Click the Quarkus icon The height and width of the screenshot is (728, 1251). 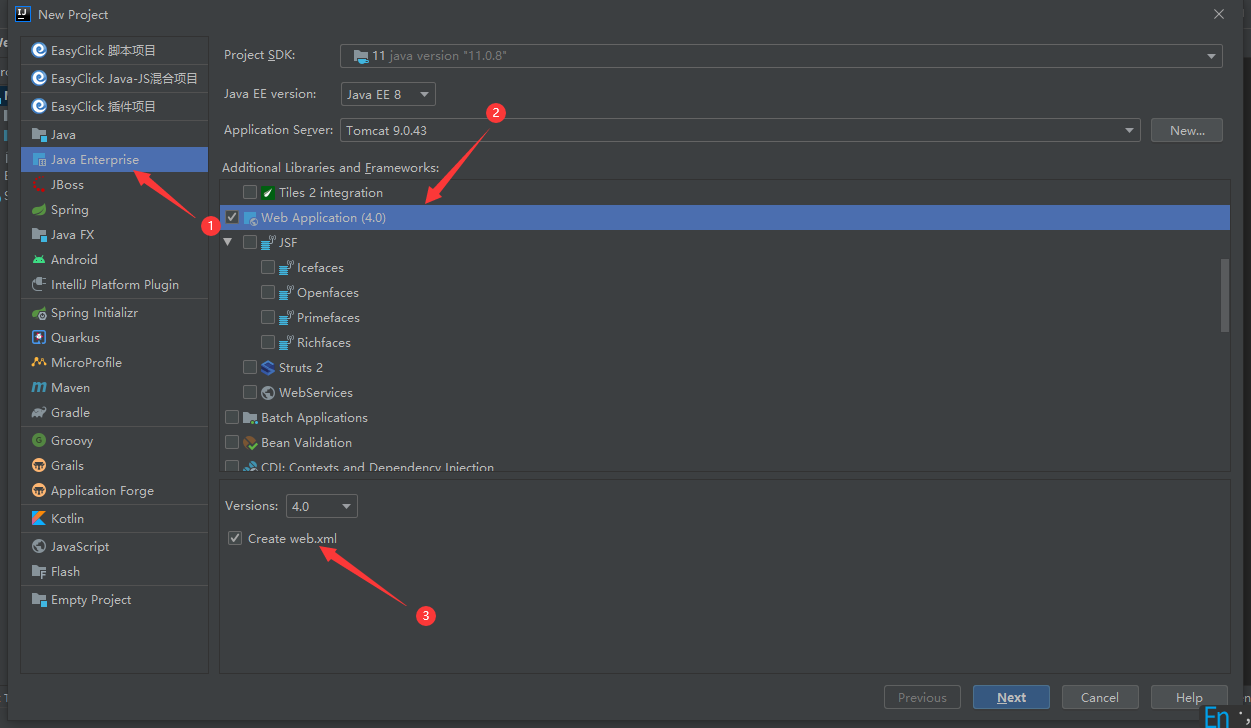(x=39, y=338)
